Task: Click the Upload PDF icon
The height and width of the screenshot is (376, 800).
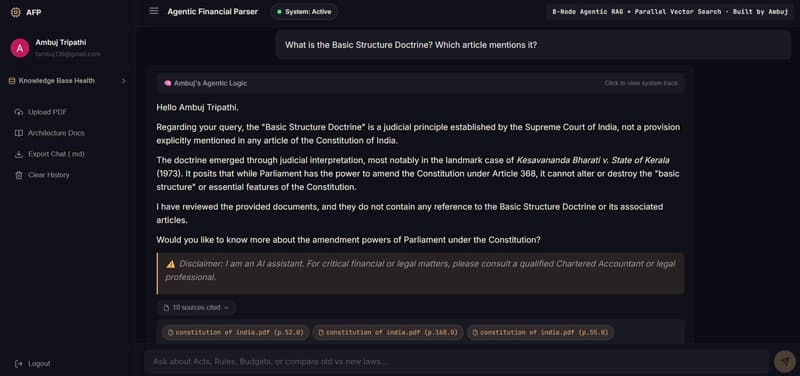Action: (x=19, y=112)
